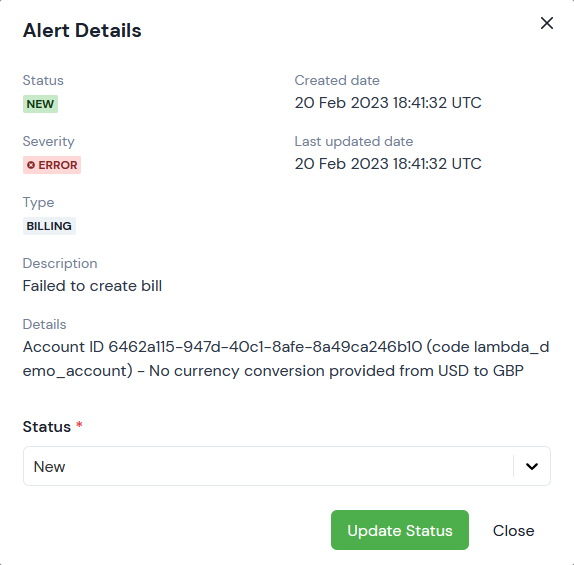Screen dimensions: 574x565
Task: Click the BILLING type badge
Action: [49, 226]
